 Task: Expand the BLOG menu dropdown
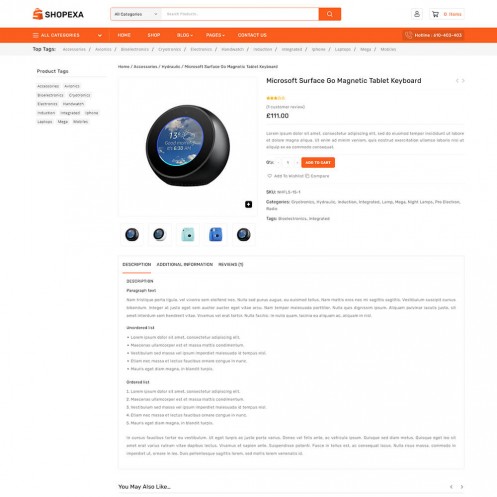185,35
